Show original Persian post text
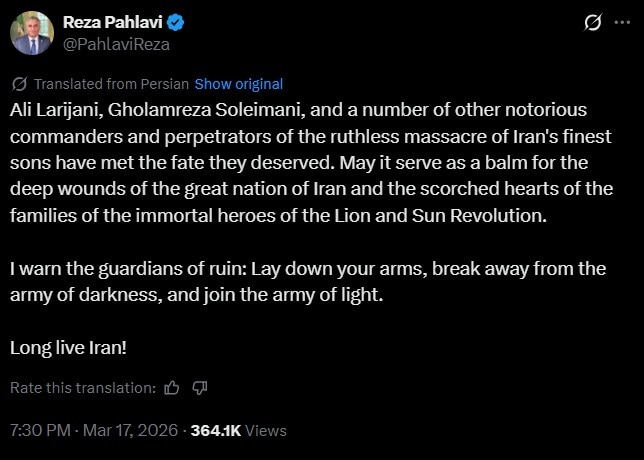This screenshot has width=644, height=460. [x=238, y=84]
